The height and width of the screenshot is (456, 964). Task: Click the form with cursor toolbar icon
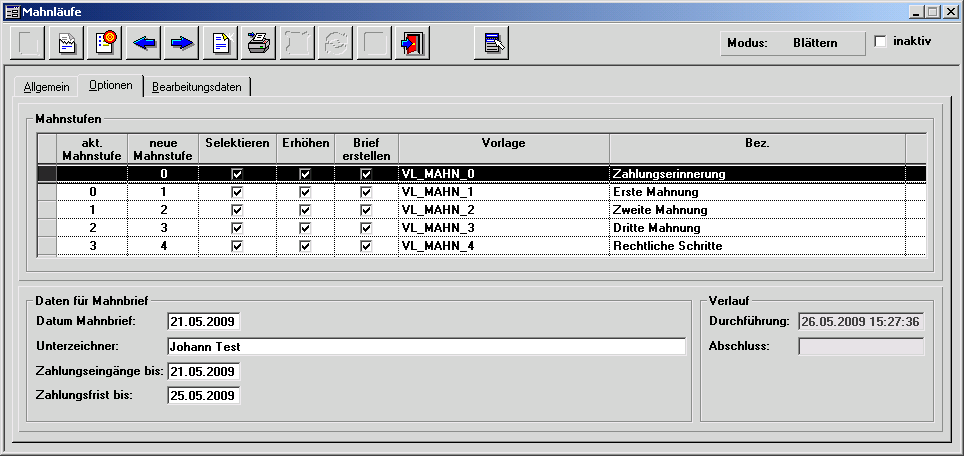491,44
